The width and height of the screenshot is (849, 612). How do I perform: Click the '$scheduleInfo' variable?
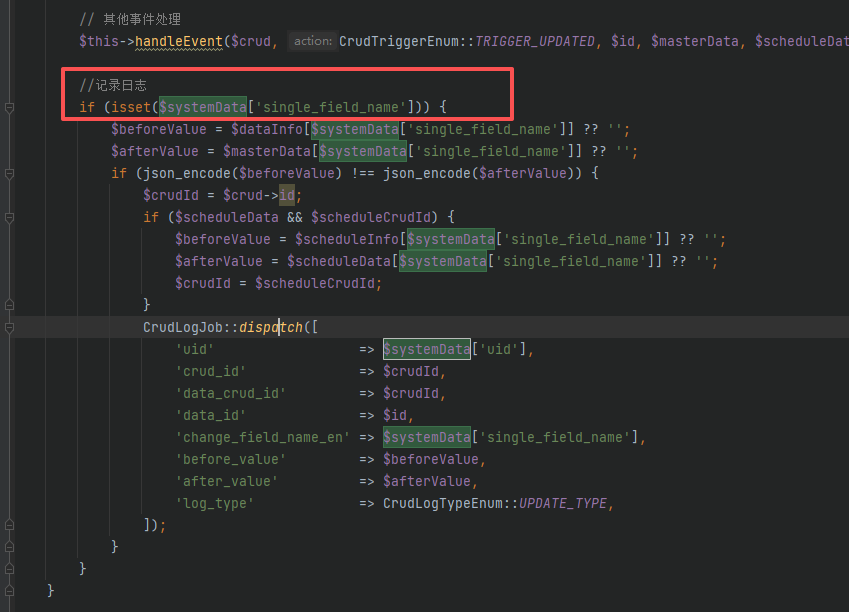[347, 239]
